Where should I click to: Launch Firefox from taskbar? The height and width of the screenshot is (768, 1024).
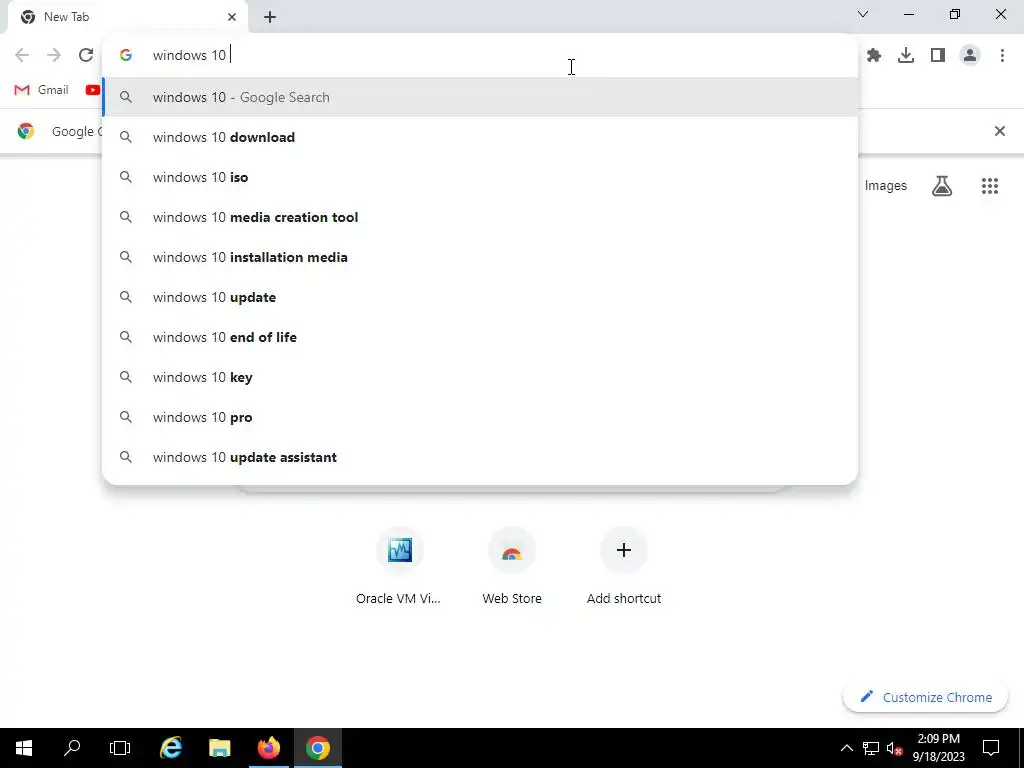[268, 748]
